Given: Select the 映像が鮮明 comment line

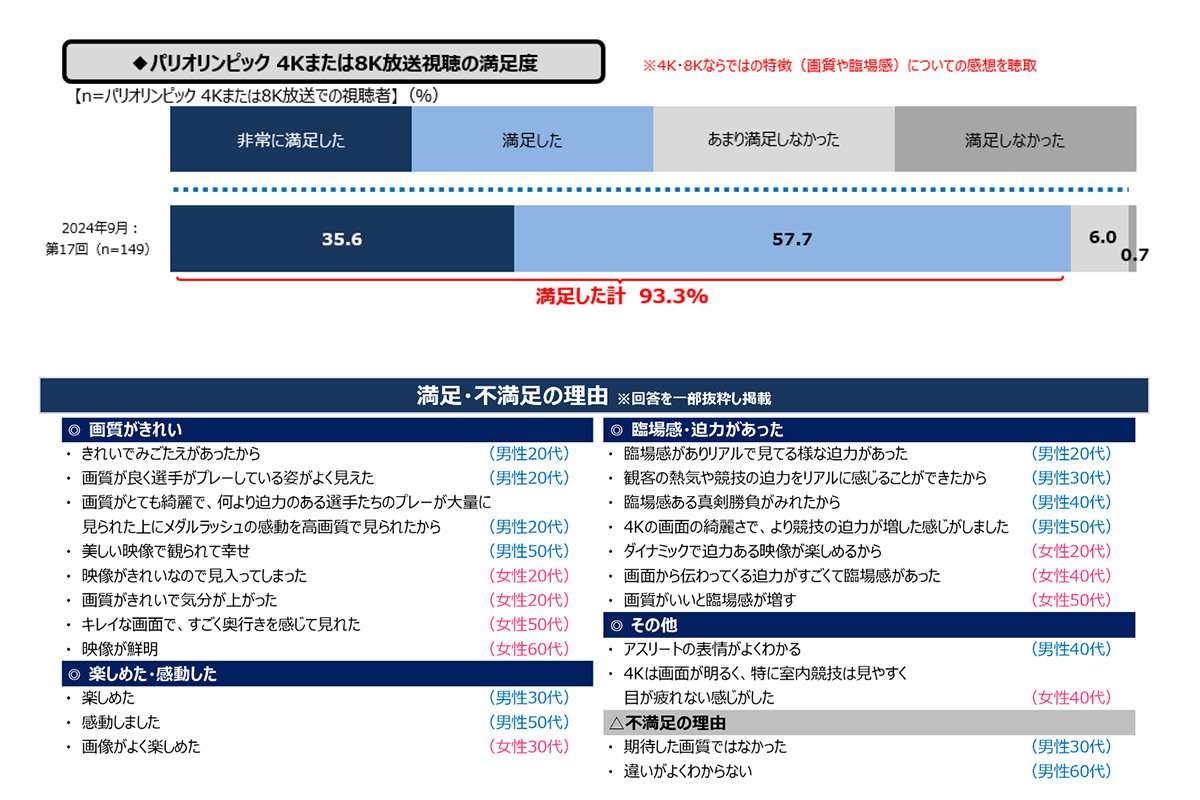Looking at the screenshot, I should click(120, 649).
